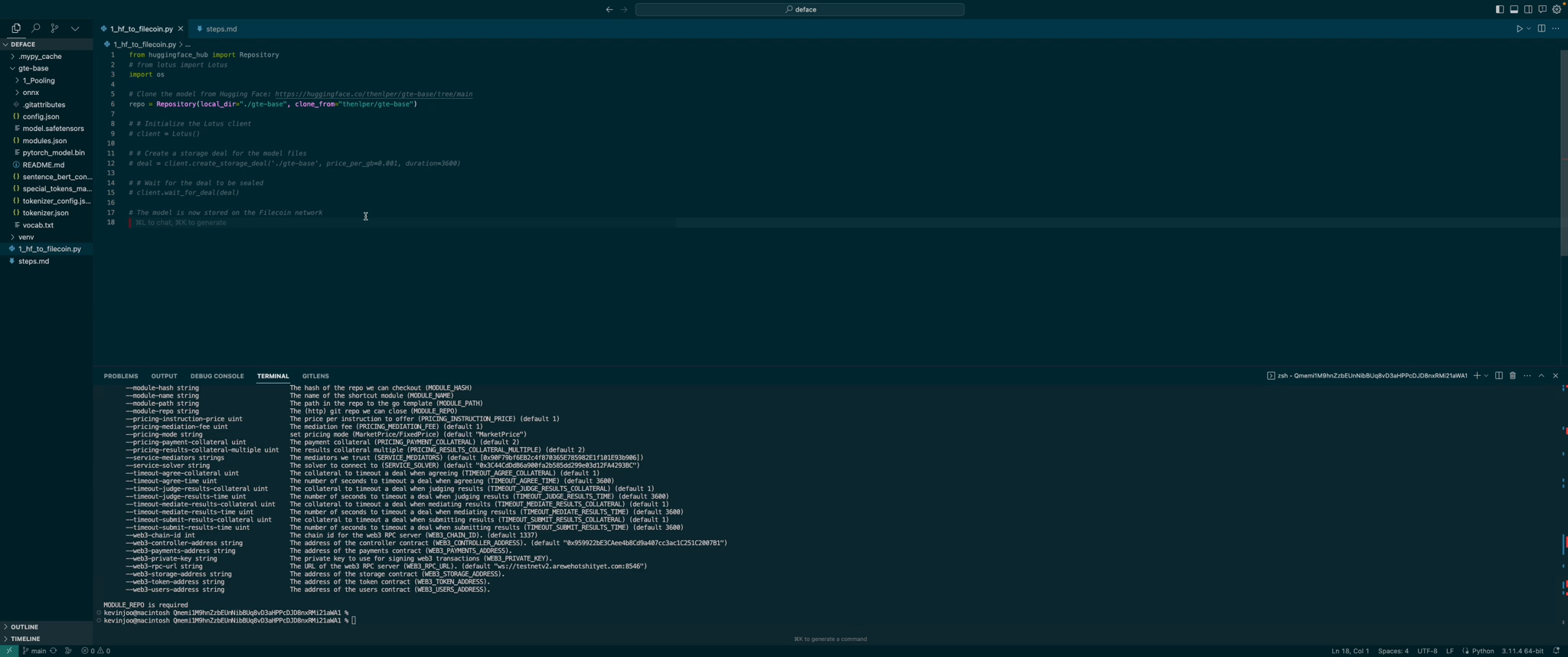Screen dimensions: 1568x657
Task: Open pytorch_model.bin file
Action: (x=46, y=153)
